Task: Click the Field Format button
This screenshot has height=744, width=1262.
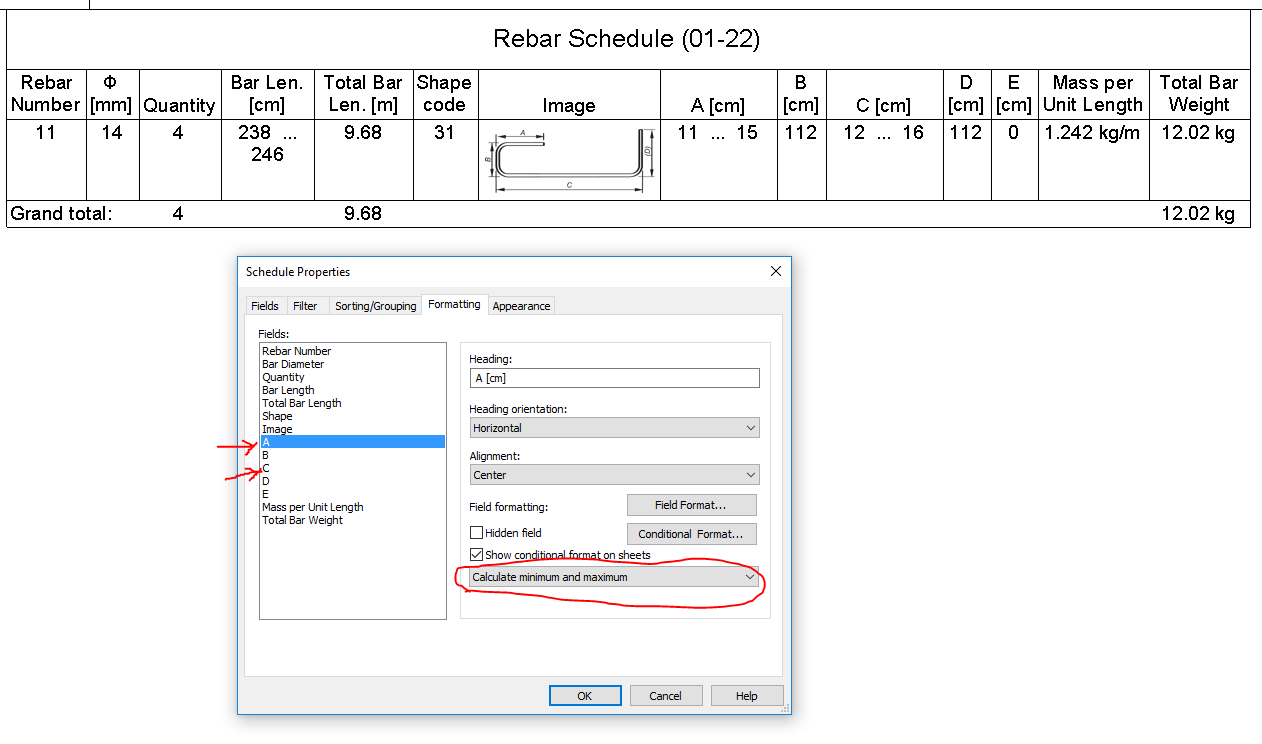Action: coord(691,504)
